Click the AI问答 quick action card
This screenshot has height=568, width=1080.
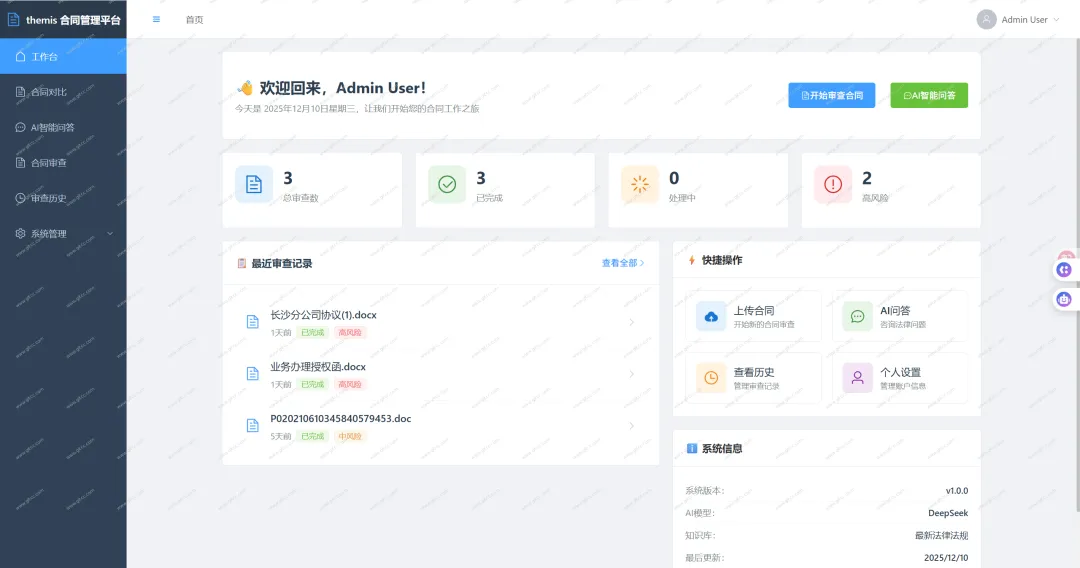click(900, 316)
